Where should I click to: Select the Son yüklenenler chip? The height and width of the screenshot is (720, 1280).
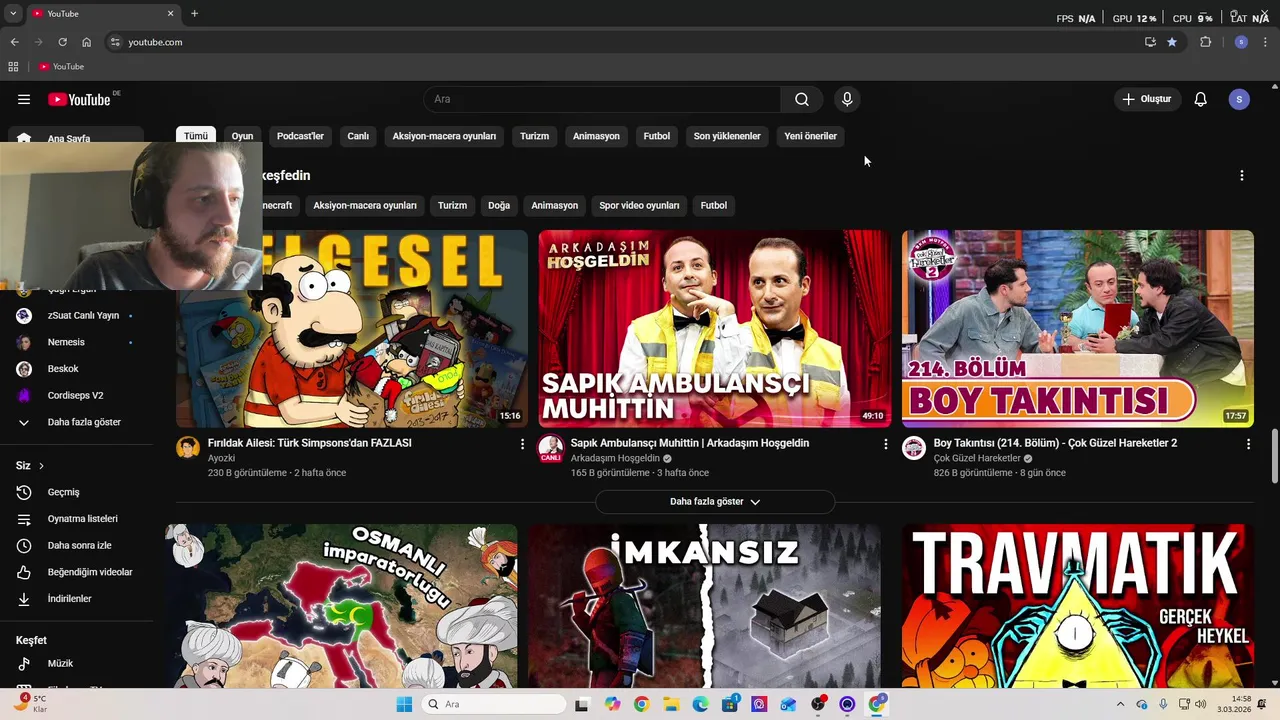pos(727,136)
